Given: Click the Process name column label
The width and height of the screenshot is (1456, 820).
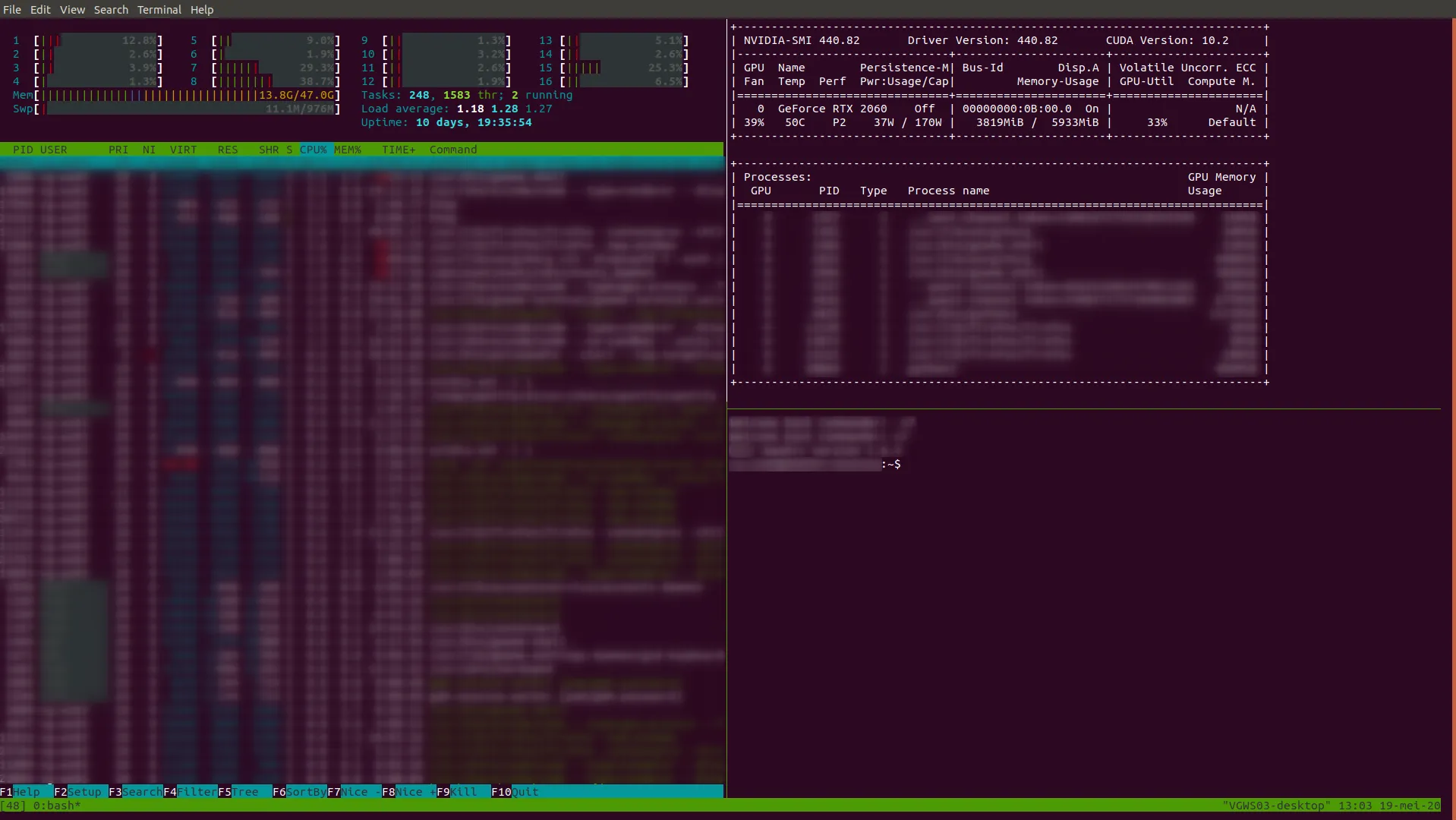Looking at the screenshot, I should point(948,191).
